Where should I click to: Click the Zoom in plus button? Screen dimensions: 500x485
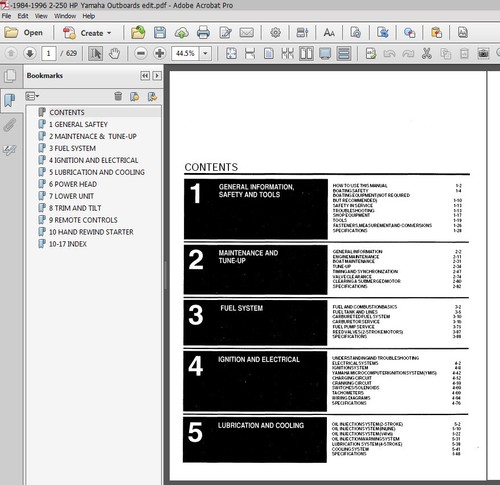click(160, 53)
